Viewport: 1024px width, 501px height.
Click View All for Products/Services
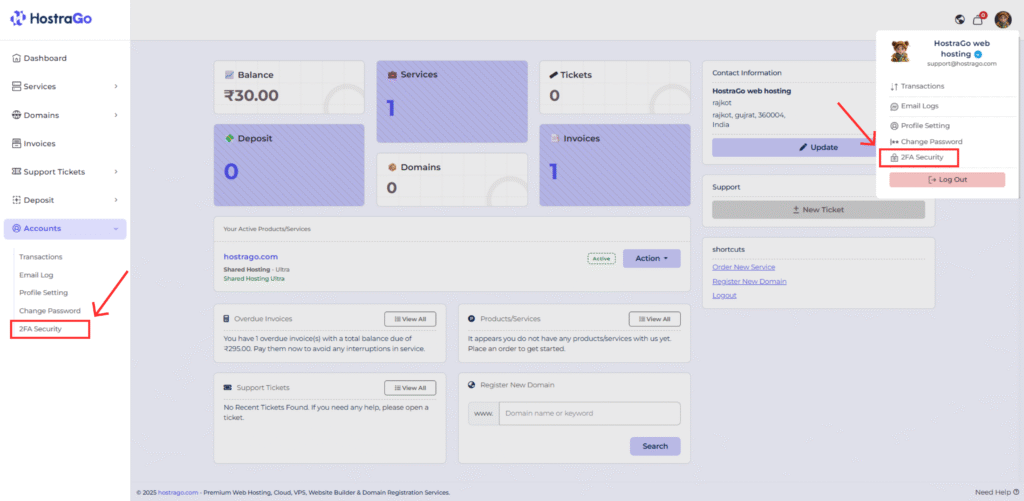(654, 319)
